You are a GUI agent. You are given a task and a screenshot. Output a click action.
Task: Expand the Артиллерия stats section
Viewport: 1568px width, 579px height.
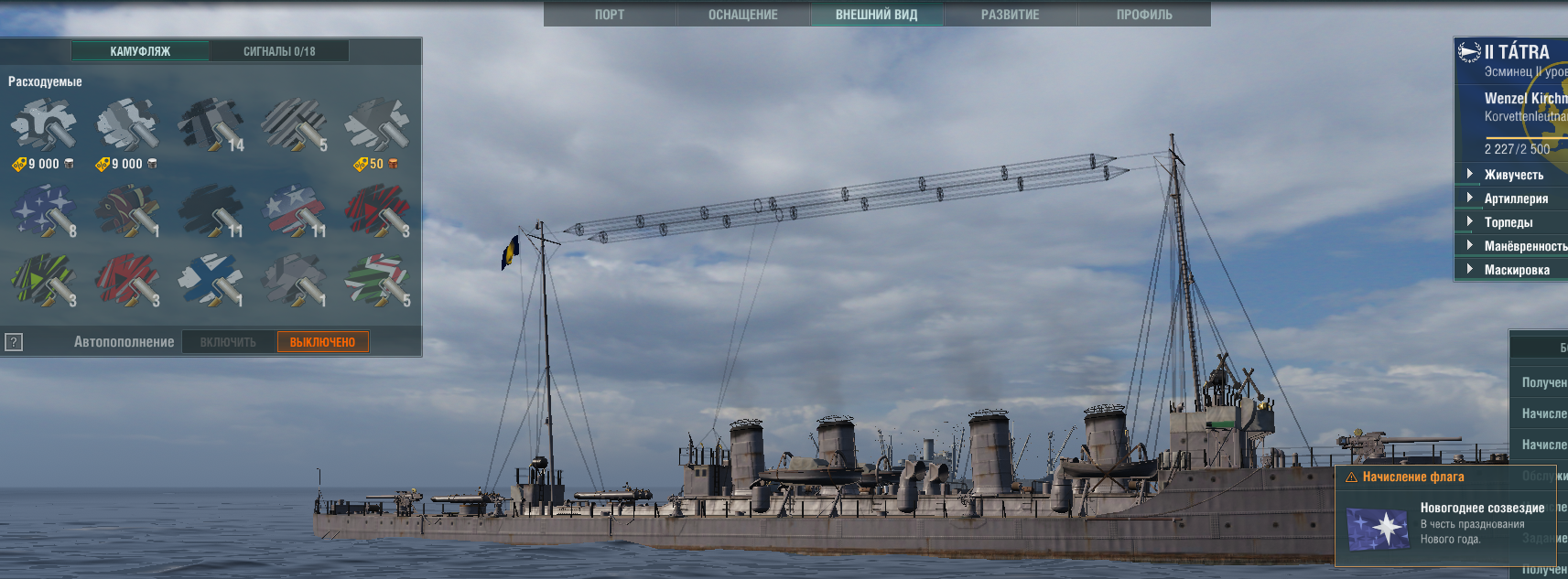(1515, 198)
